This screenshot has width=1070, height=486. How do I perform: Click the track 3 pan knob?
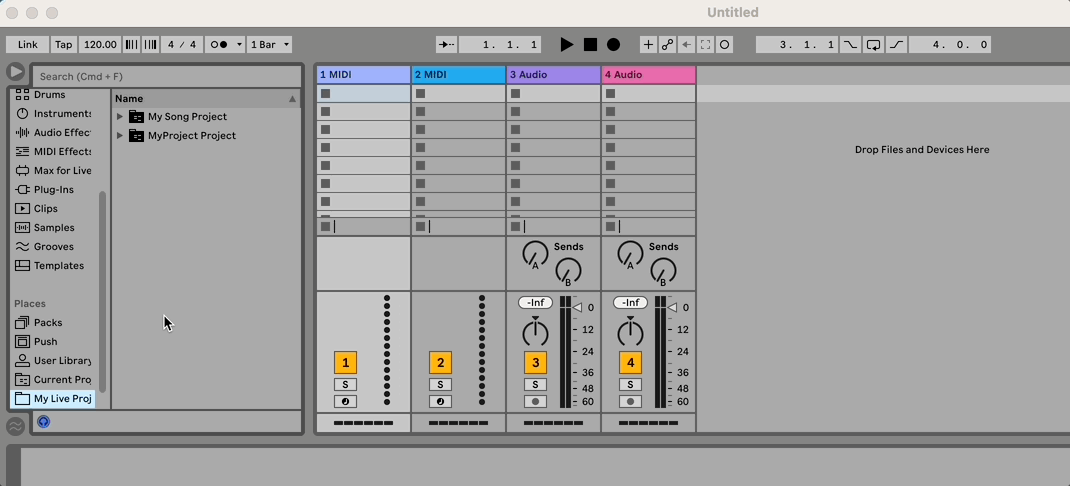535,333
